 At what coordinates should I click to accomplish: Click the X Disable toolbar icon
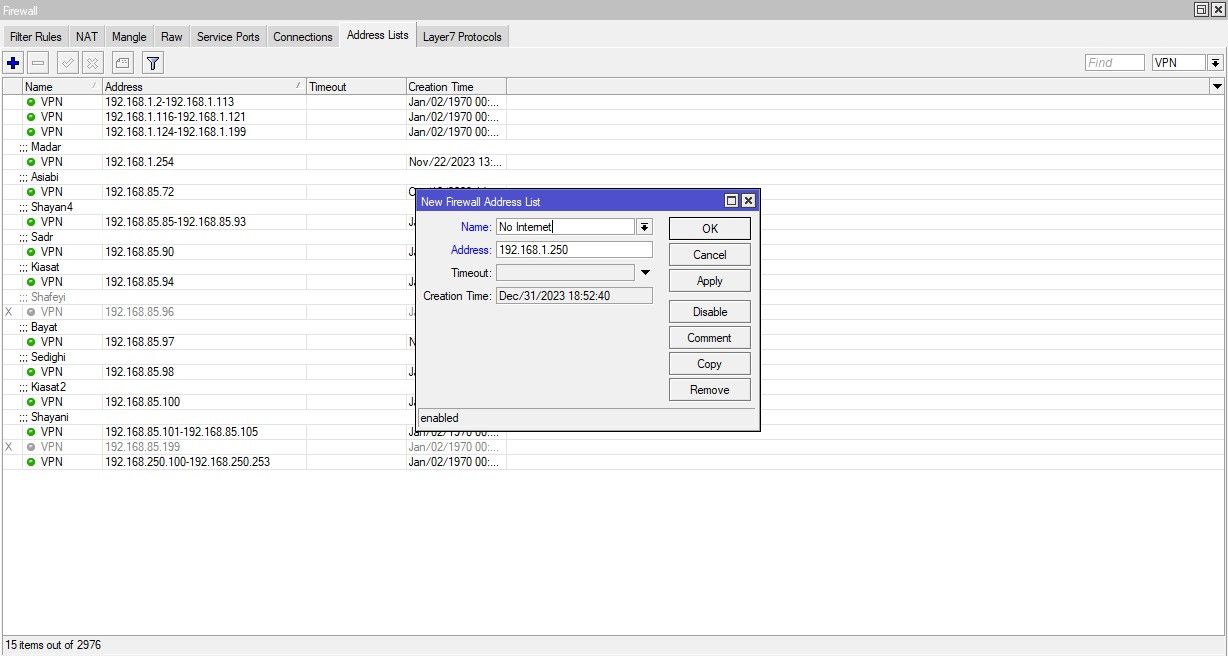(x=93, y=63)
